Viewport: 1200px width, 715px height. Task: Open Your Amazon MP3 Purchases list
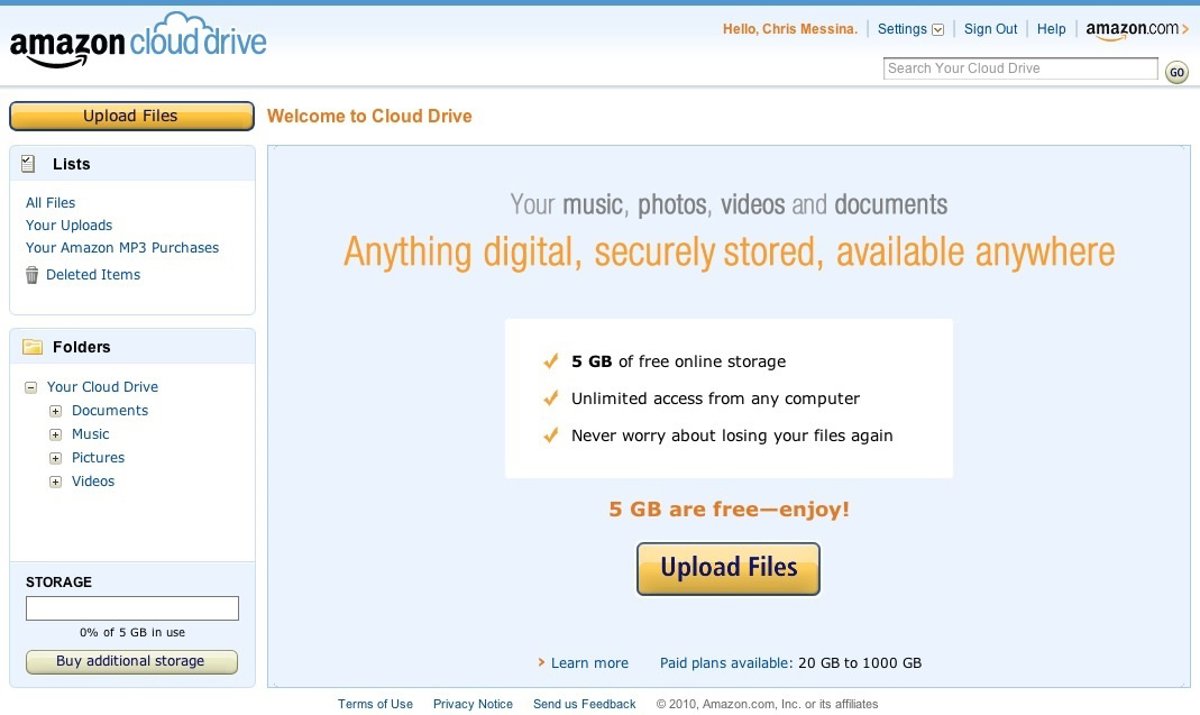(x=122, y=247)
